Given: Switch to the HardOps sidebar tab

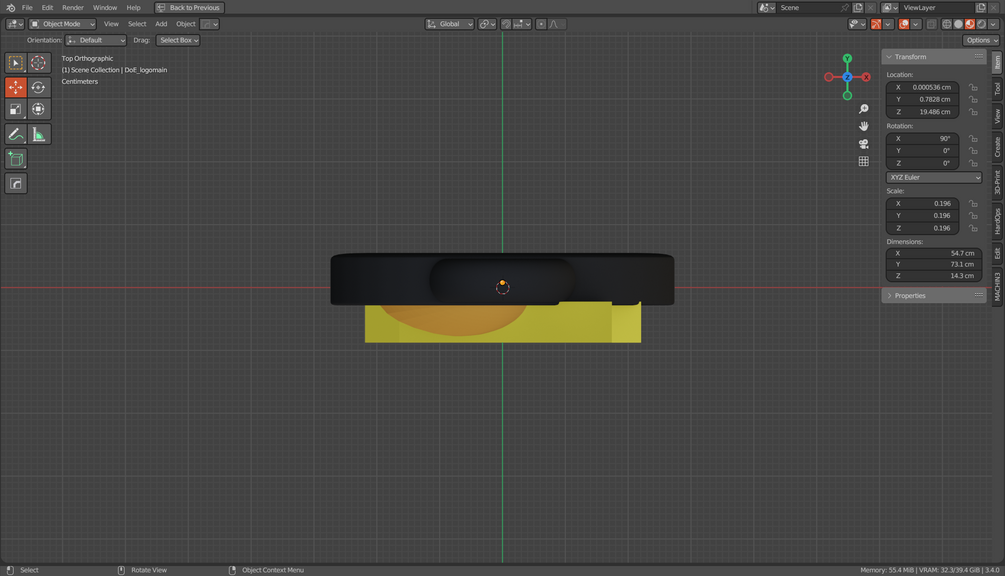Looking at the screenshot, I should (997, 220).
